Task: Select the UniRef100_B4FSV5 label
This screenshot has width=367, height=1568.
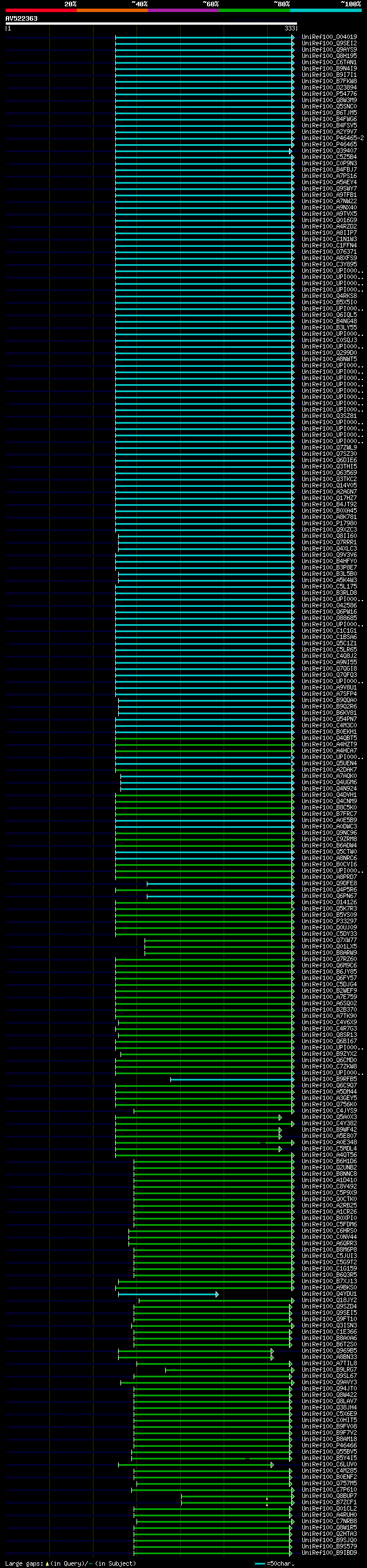Action: (329, 125)
